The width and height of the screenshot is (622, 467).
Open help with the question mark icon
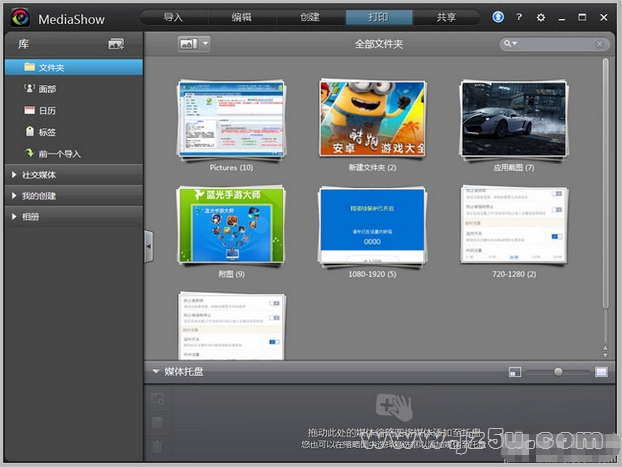click(519, 17)
